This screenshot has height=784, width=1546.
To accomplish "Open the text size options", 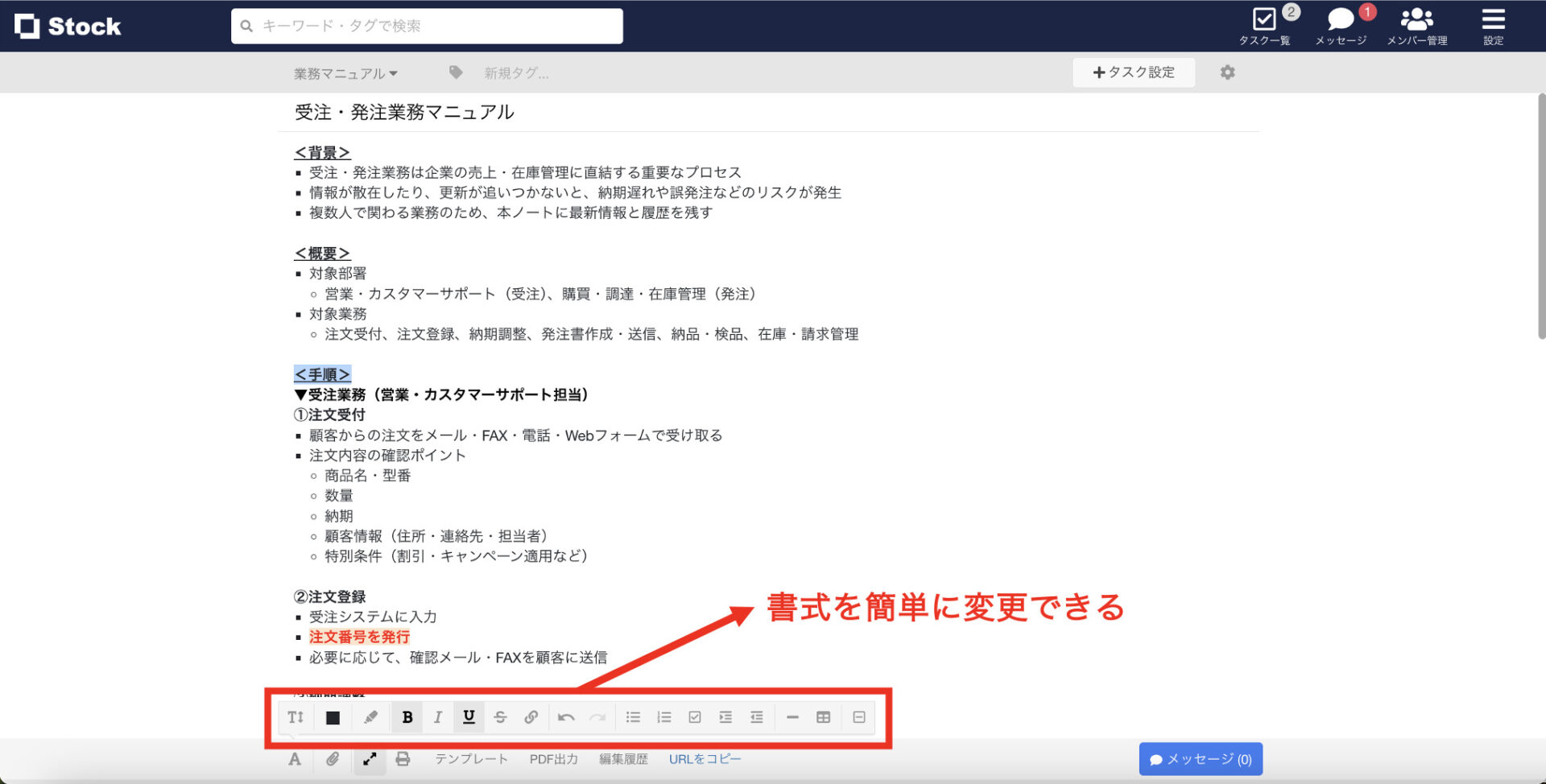I will tap(295, 716).
